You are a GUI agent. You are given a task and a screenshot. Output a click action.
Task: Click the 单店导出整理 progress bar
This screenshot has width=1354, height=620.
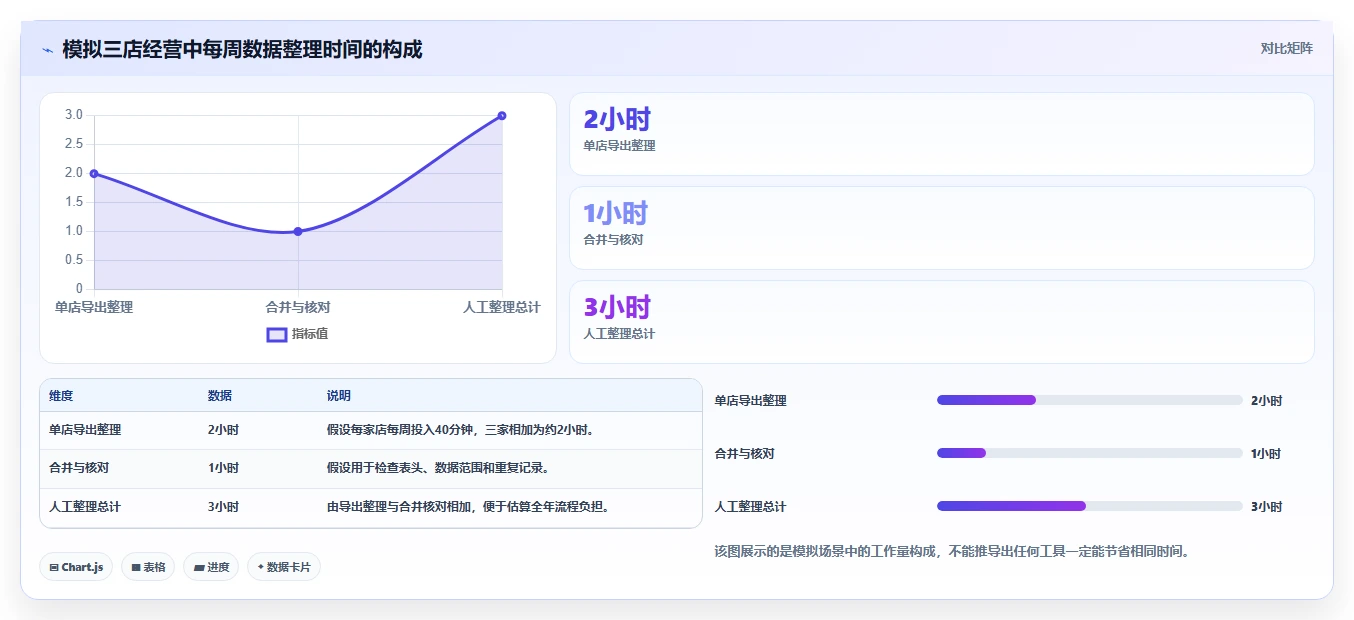coord(1090,400)
